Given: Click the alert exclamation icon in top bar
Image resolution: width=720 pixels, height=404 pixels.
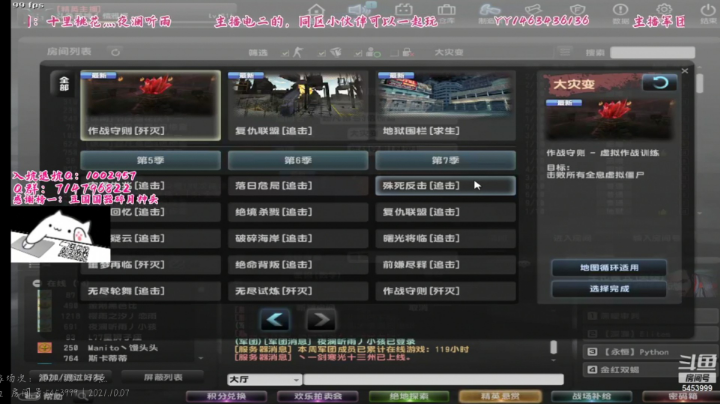Looking at the screenshot, I should click(620, 9).
